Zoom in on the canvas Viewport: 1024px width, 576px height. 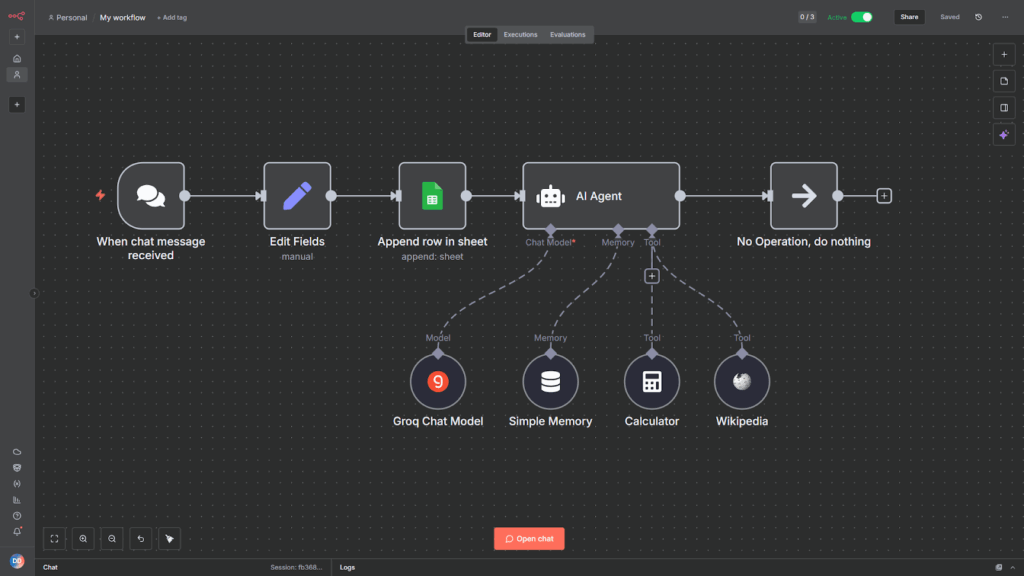[83, 539]
